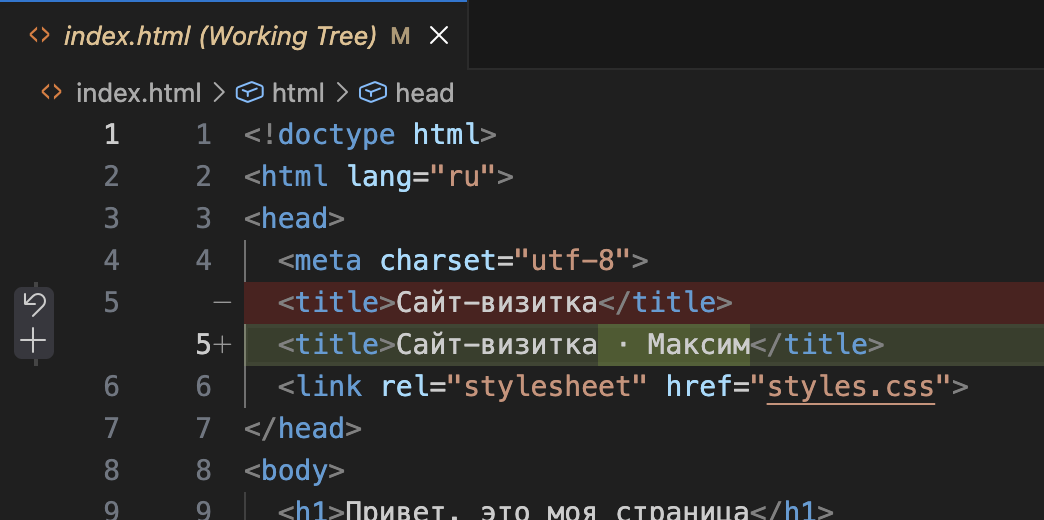Click the file icon before index.html breadcrumb
This screenshot has width=1044, height=520.
(51, 92)
